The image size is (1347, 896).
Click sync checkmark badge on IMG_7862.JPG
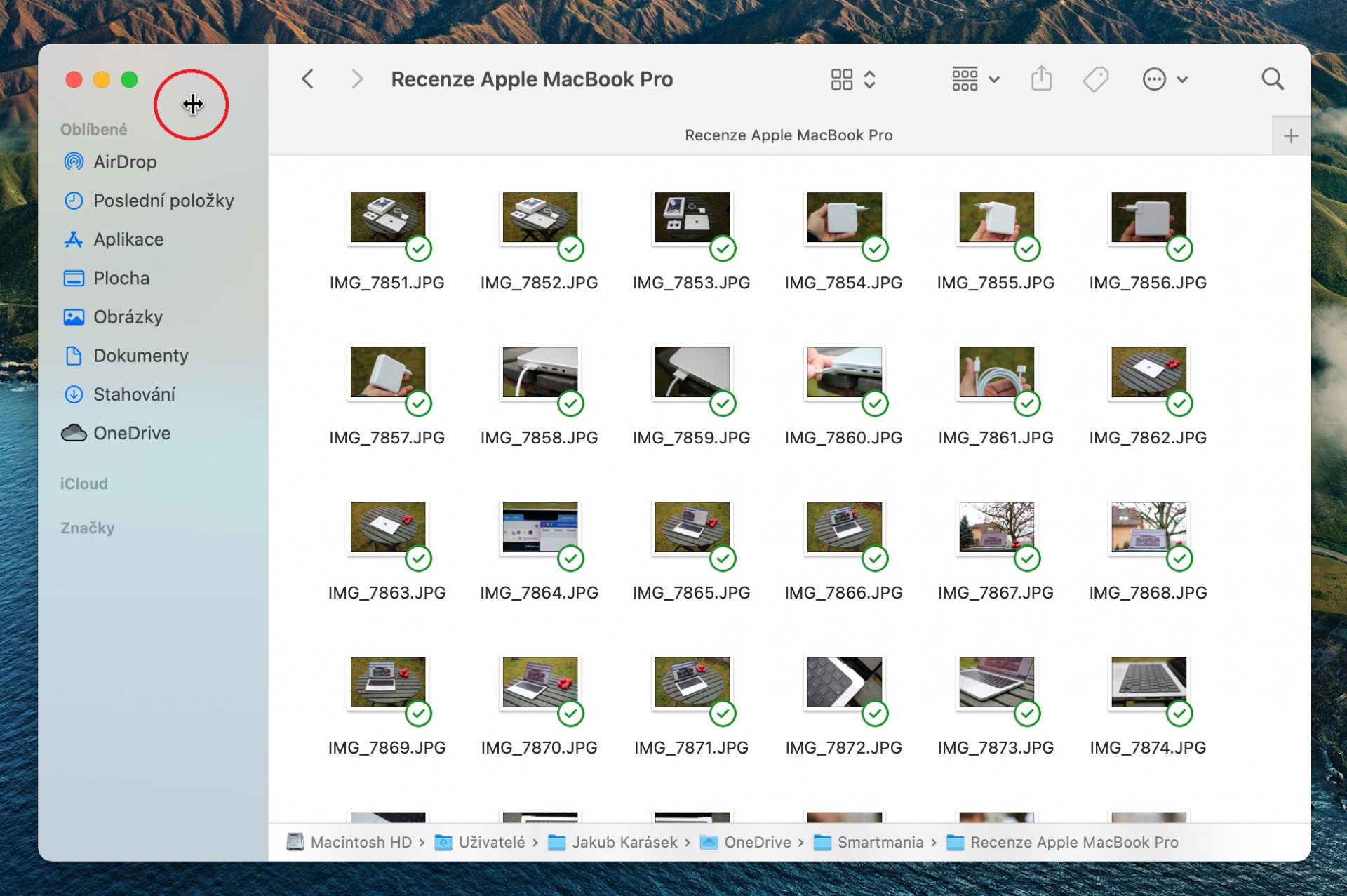pyautogui.click(x=1180, y=403)
